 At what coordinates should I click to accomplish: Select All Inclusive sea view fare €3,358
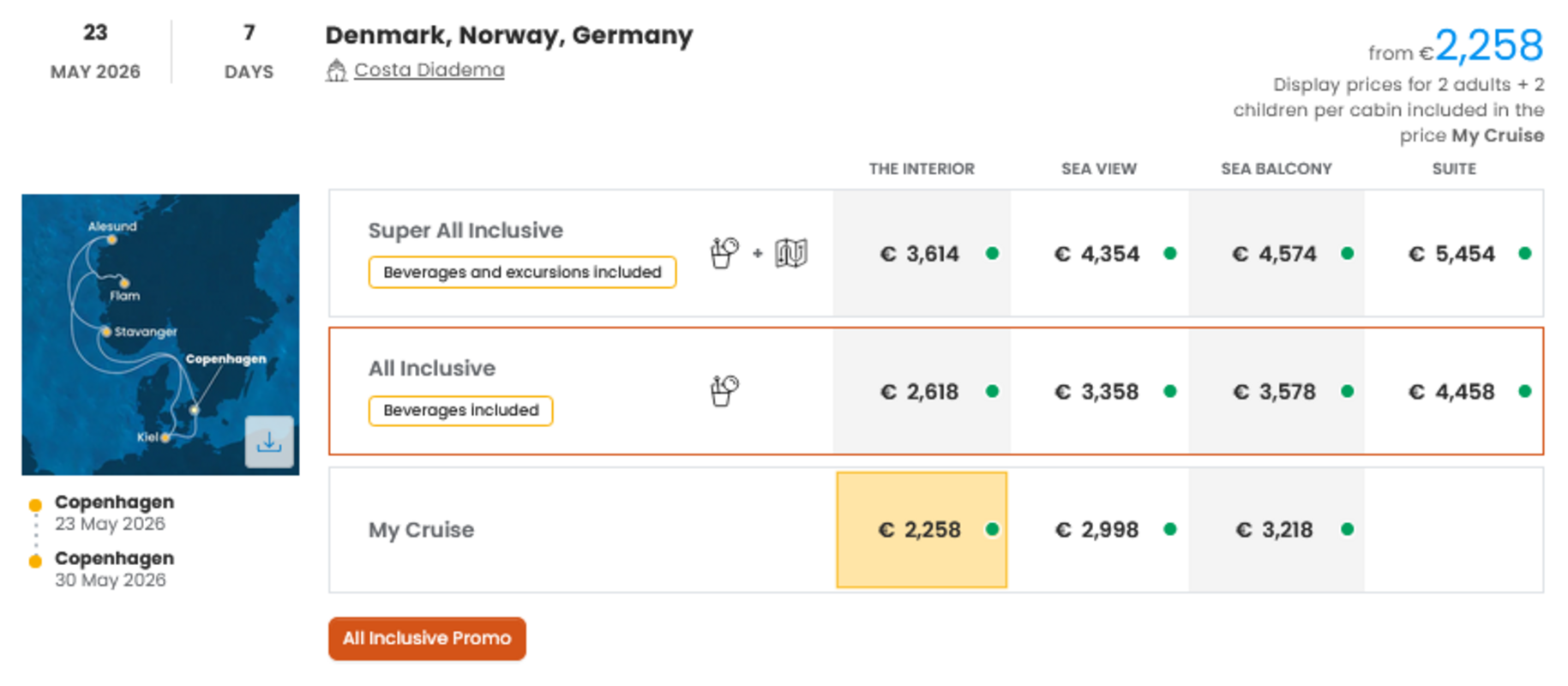(x=1097, y=392)
